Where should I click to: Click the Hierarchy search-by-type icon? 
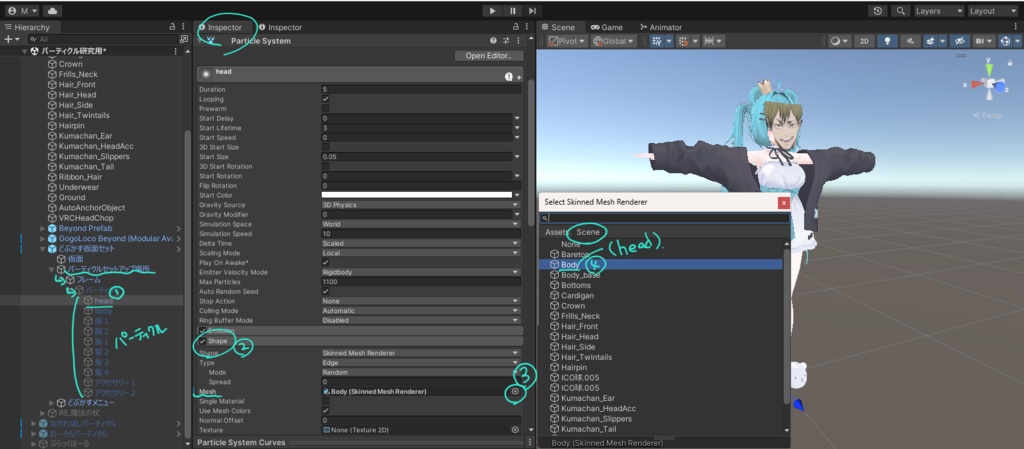184,39
